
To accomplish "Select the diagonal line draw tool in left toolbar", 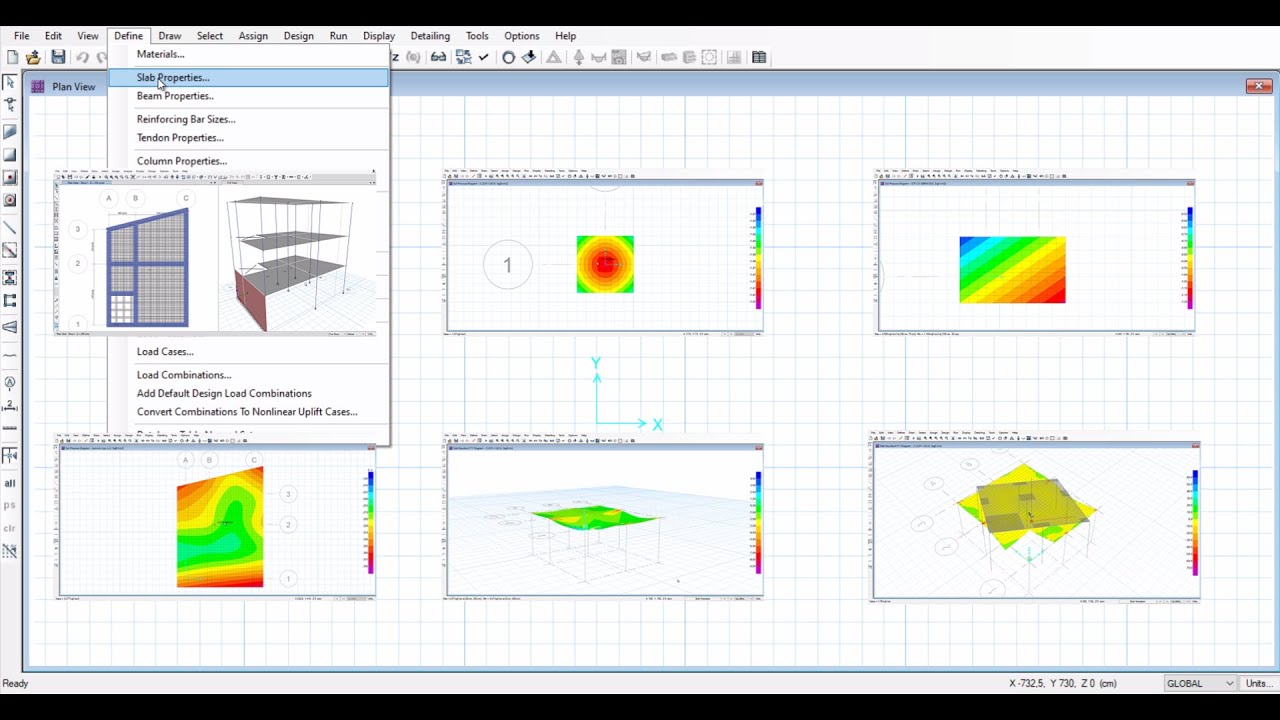I will [x=10, y=228].
